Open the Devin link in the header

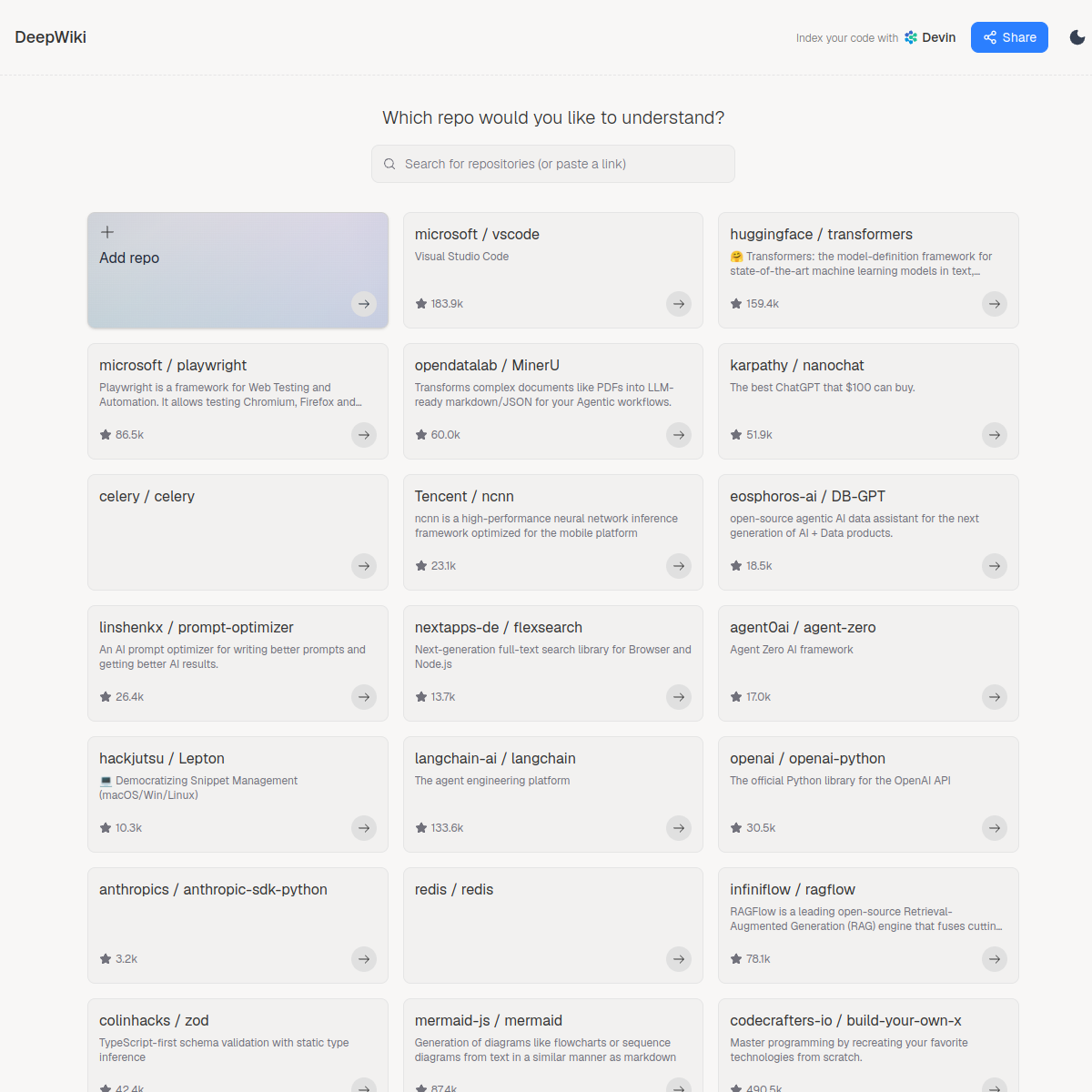[x=929, y=37]
